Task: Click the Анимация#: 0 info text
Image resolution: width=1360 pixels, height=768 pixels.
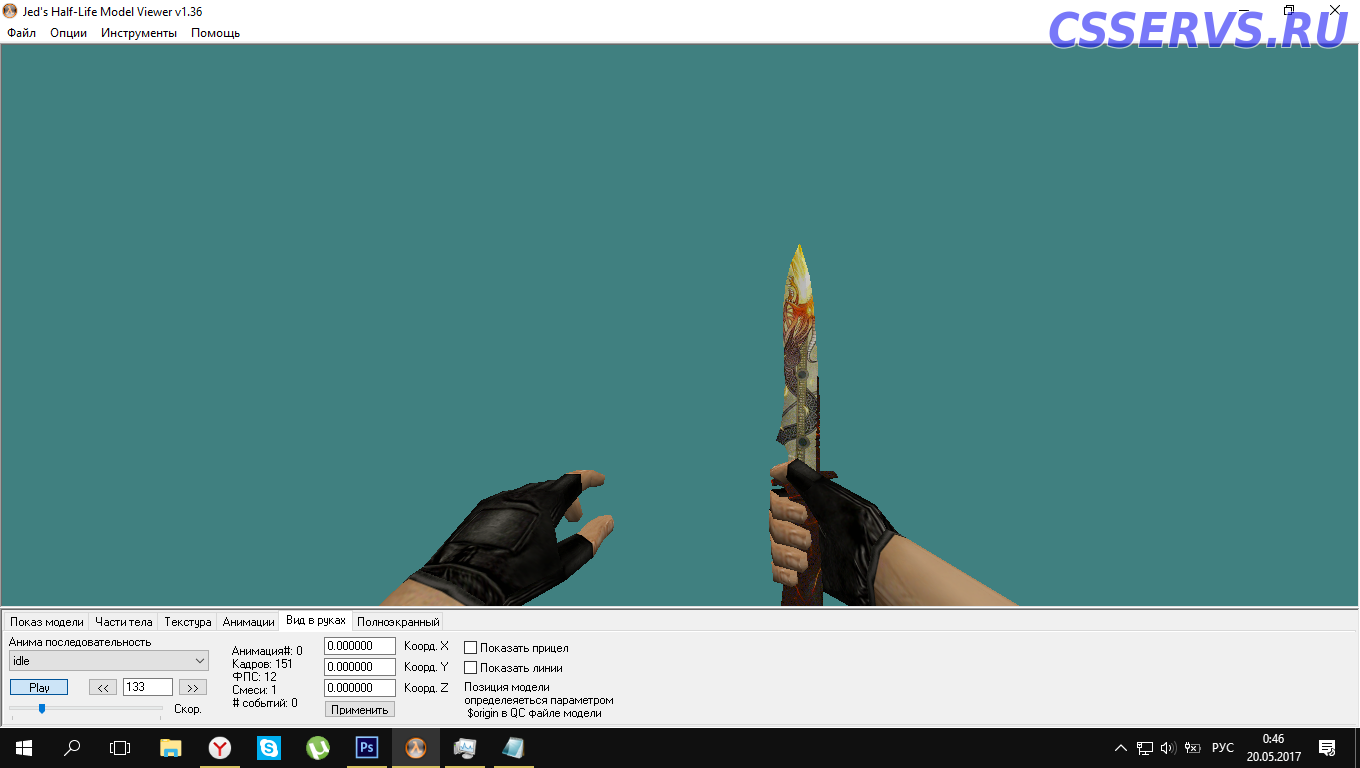Action: coord(267,651)
